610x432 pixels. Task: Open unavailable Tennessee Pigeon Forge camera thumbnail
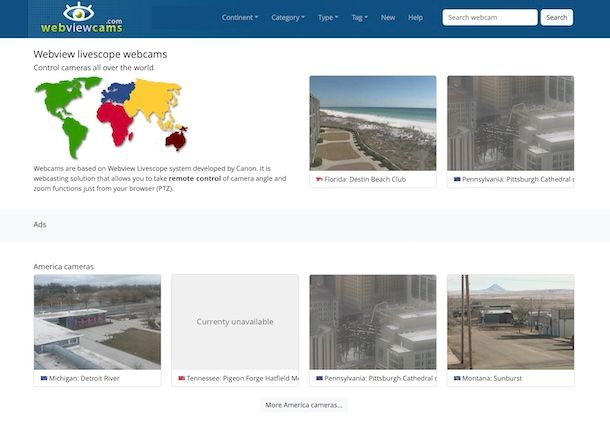click(x=235, y=321)
